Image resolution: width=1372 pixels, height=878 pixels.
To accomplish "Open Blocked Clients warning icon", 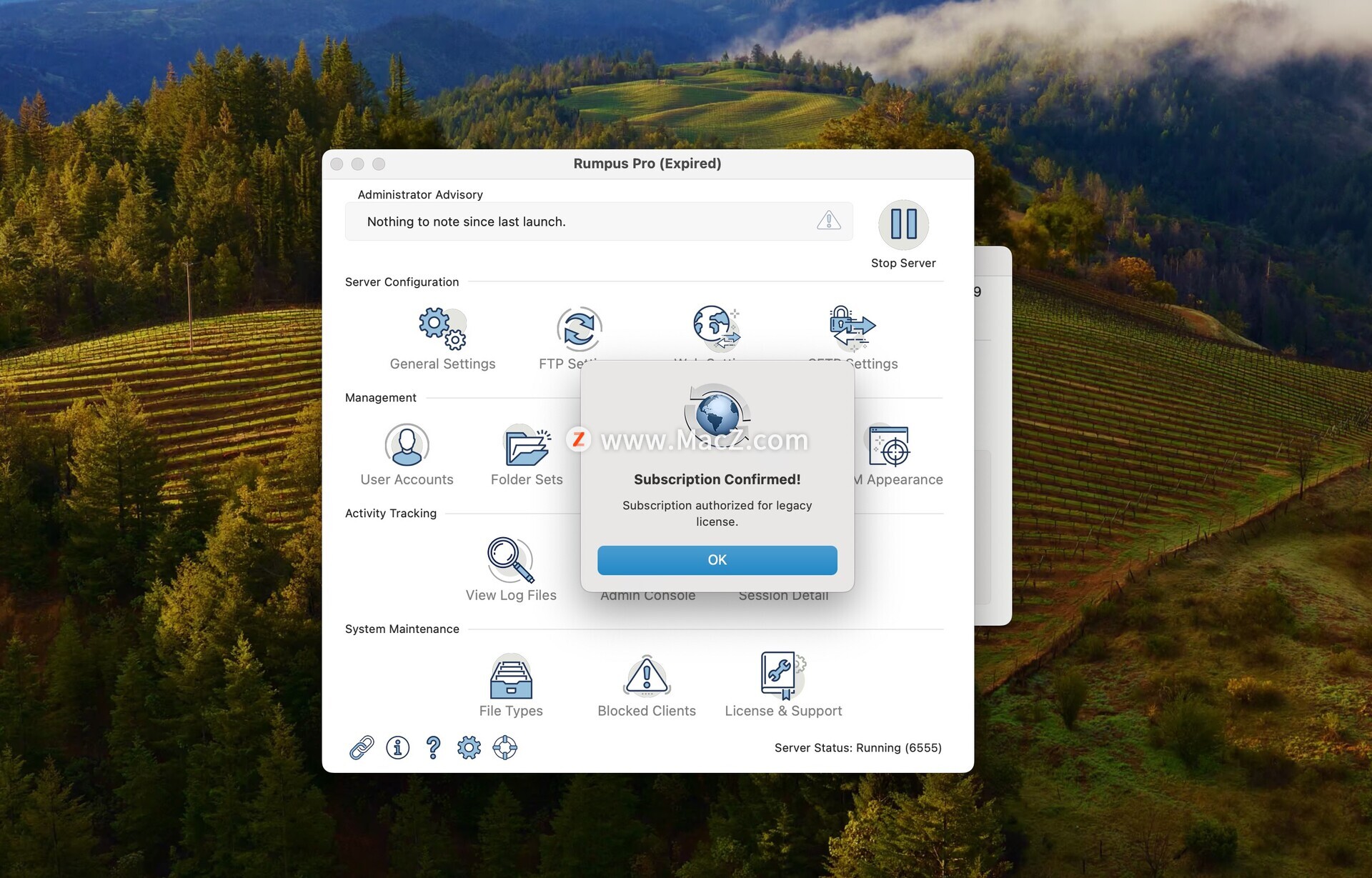I will coord(647,676).
